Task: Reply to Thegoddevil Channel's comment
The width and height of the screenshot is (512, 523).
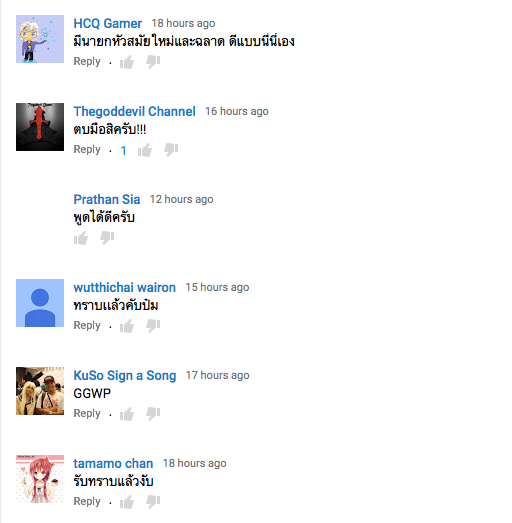Action: tap(87, 150)
